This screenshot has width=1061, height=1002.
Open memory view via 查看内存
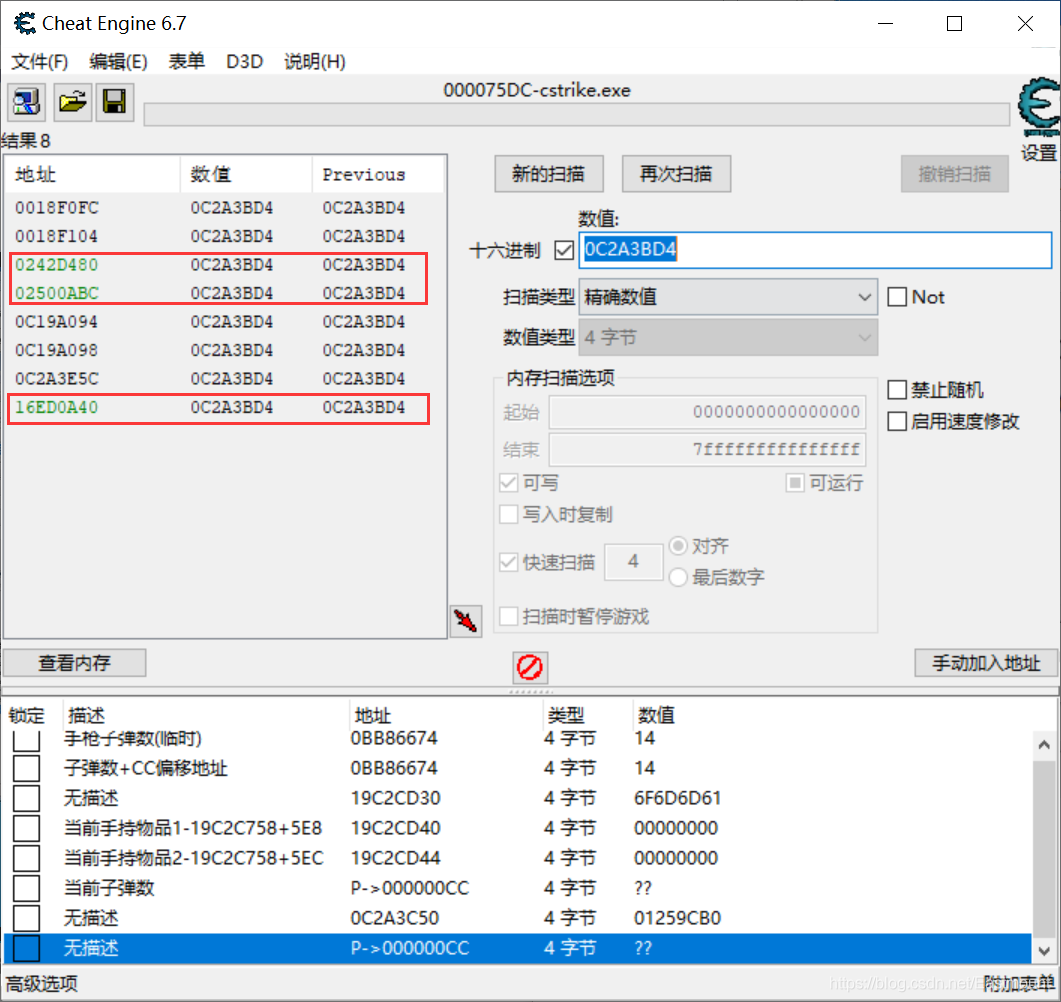74,663
